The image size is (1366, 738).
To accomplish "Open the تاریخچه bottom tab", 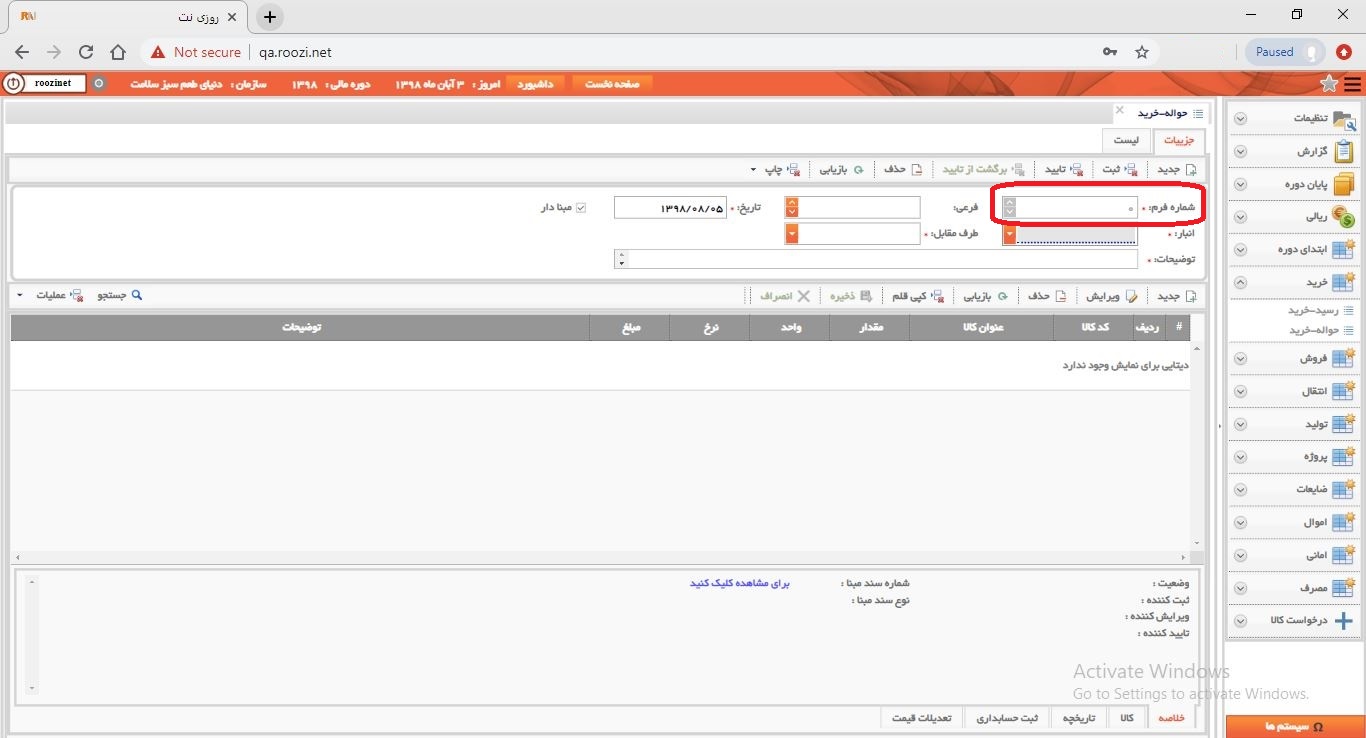I will 1078,718.
